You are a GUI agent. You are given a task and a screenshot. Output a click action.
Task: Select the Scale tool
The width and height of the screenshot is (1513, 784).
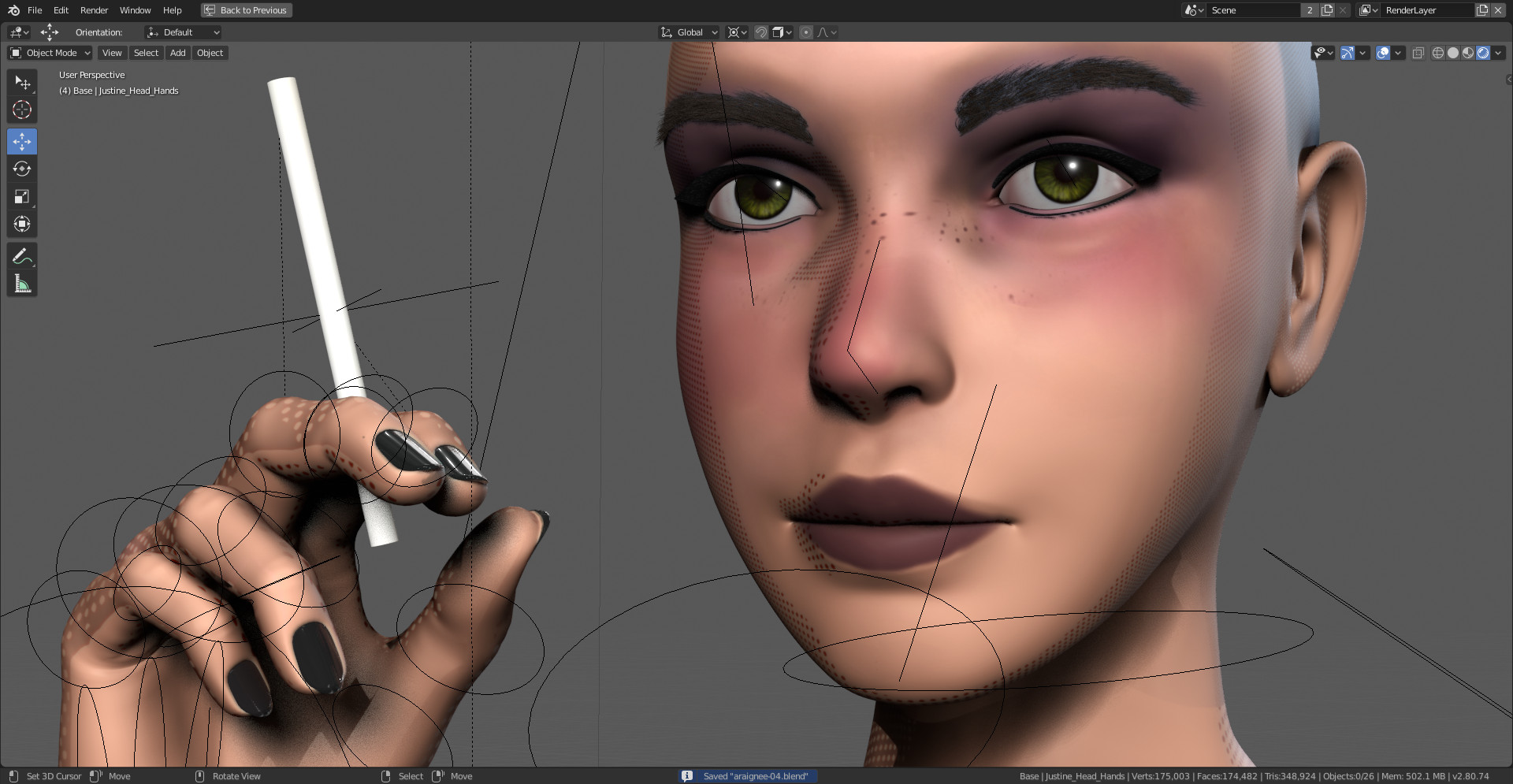point(22,196)
